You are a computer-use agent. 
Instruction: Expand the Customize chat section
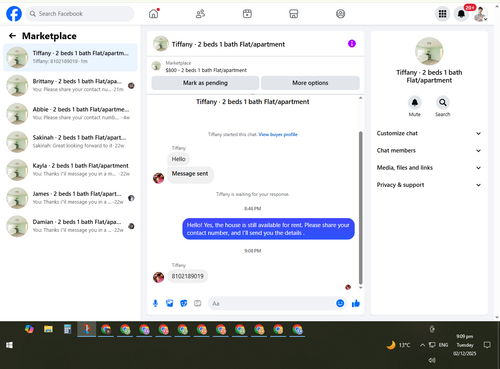429,133
